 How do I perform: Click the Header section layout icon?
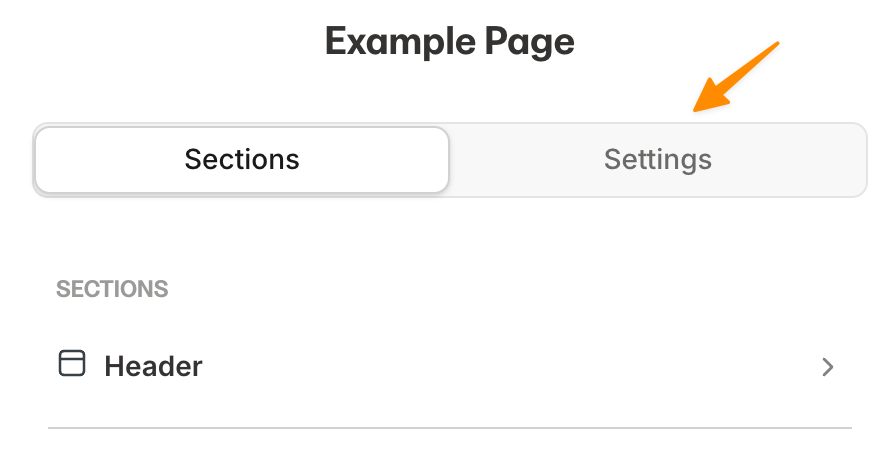tap(72, 364)
